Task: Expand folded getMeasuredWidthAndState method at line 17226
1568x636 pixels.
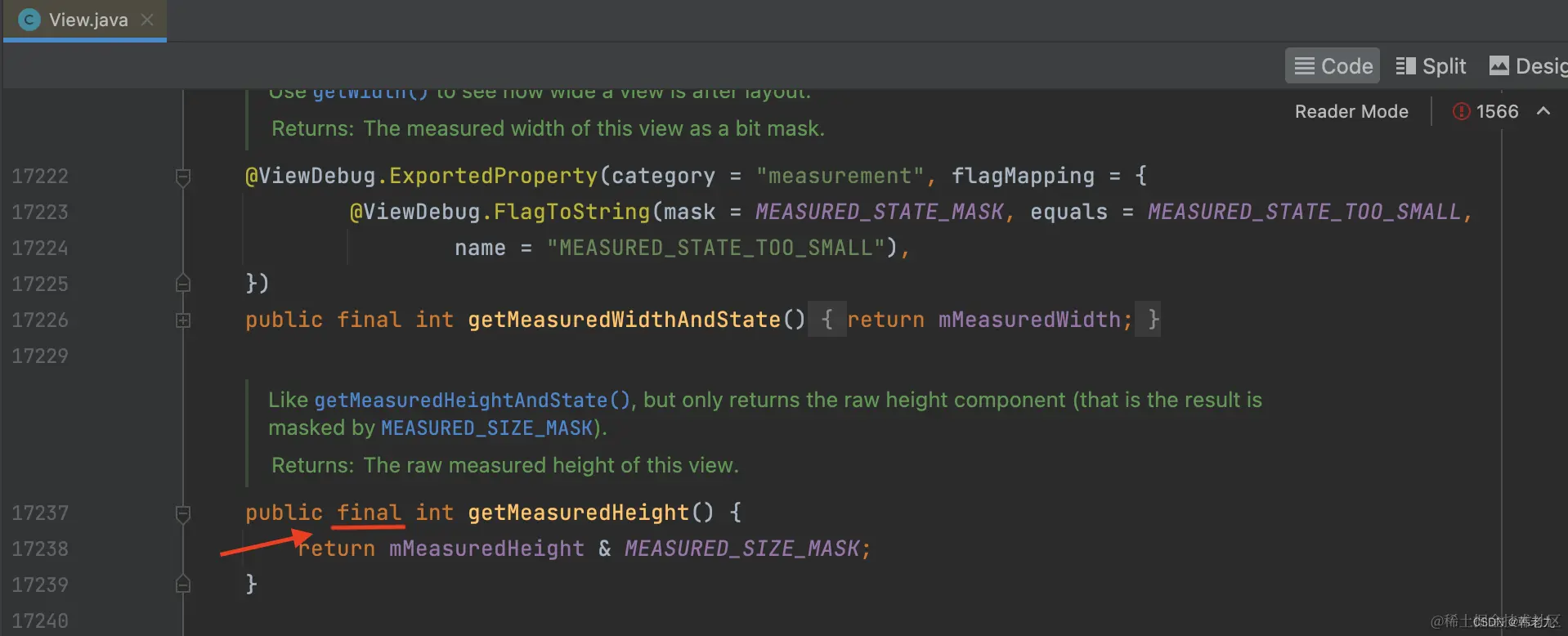Action: [183, 320]
